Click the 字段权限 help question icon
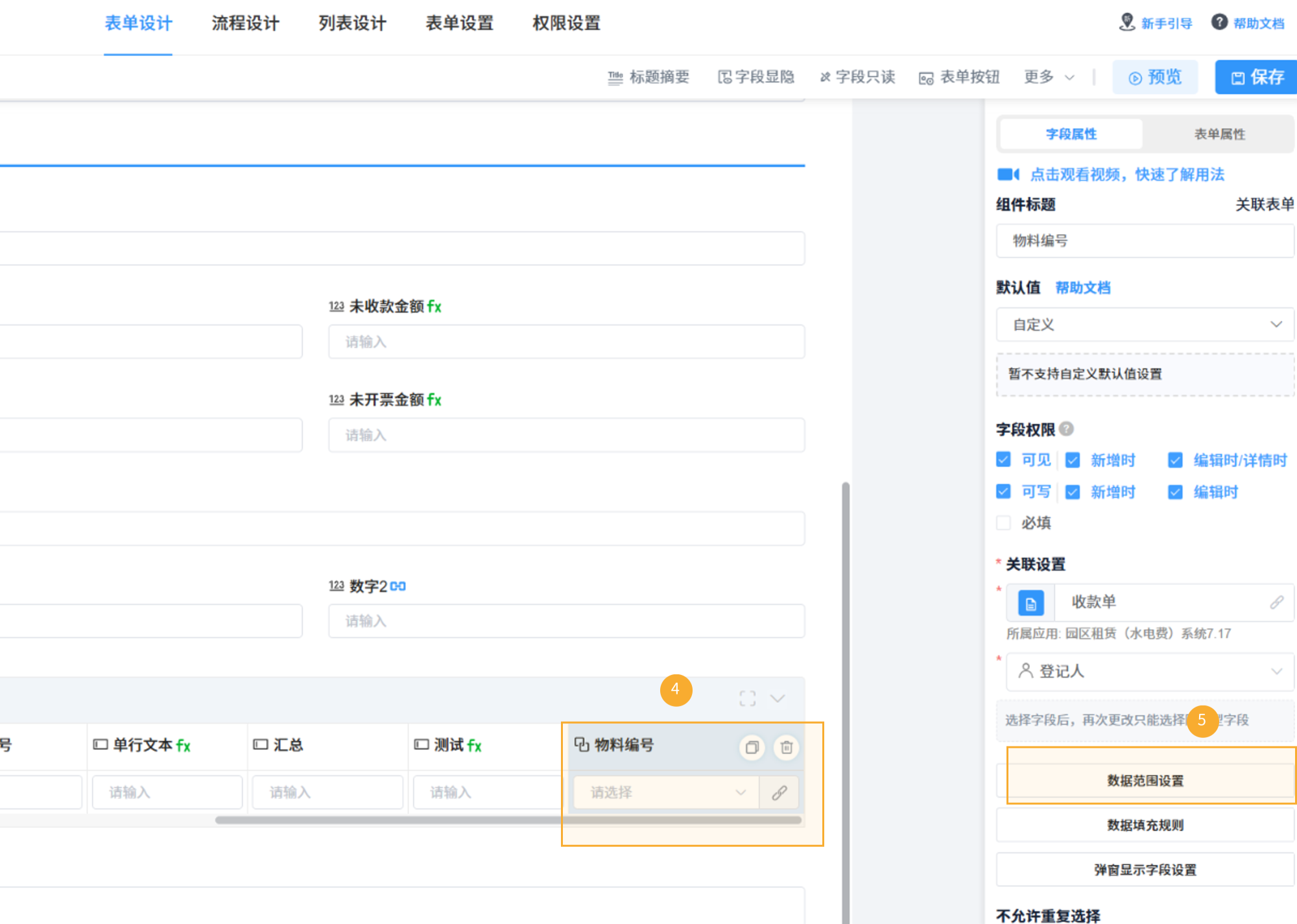 click(1066, 429)
